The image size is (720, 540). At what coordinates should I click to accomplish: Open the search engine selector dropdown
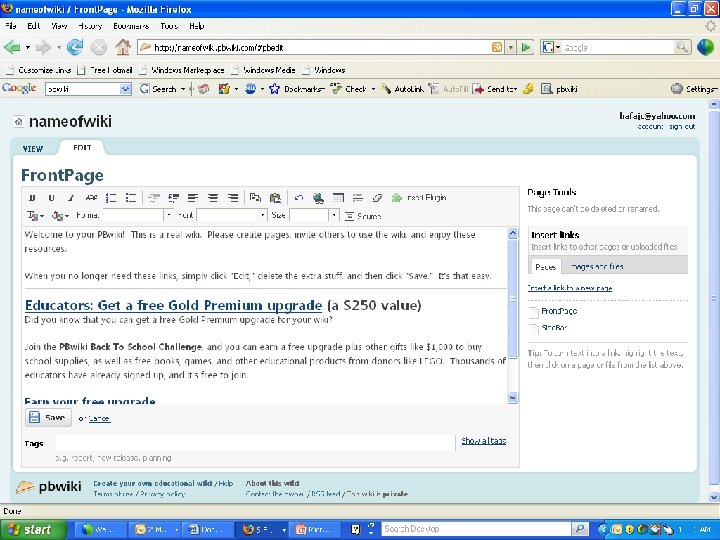[x=550, y=47]
